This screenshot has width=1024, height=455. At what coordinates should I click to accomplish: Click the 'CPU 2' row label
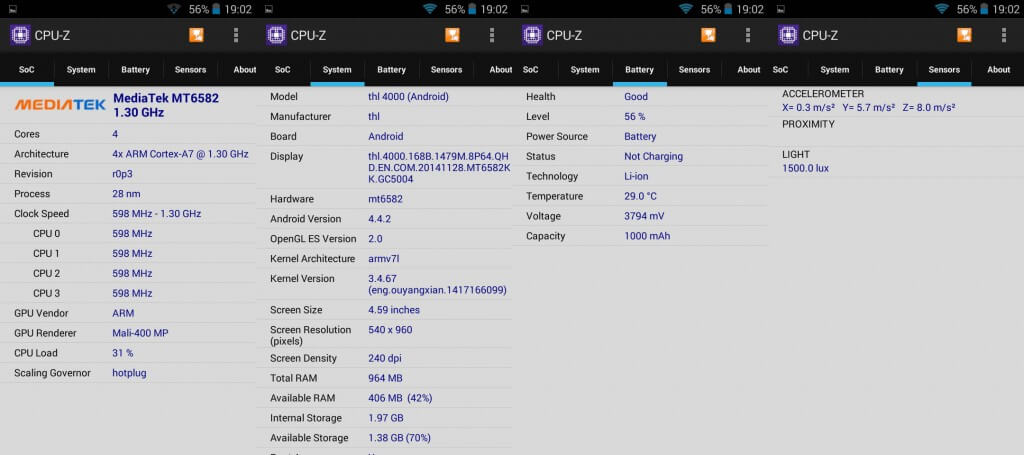coord(46,274)
